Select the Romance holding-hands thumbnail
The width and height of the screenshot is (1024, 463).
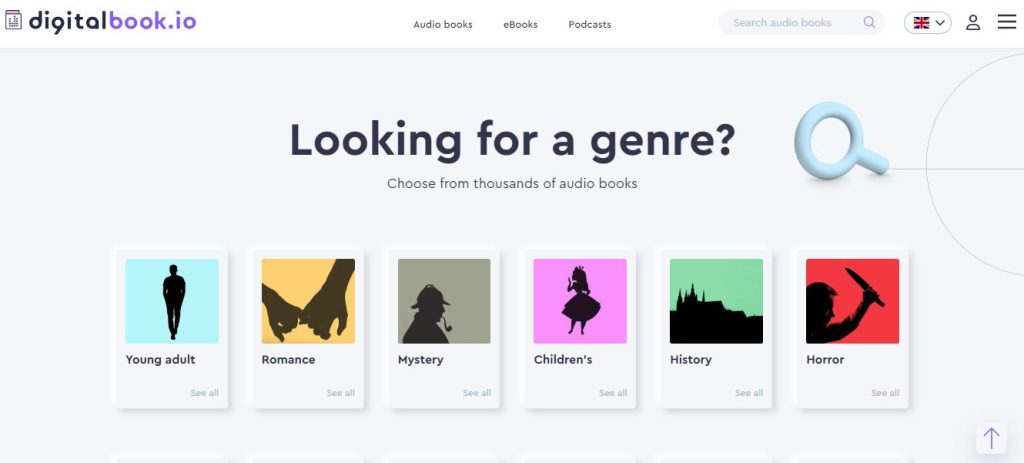click(308, 301)
